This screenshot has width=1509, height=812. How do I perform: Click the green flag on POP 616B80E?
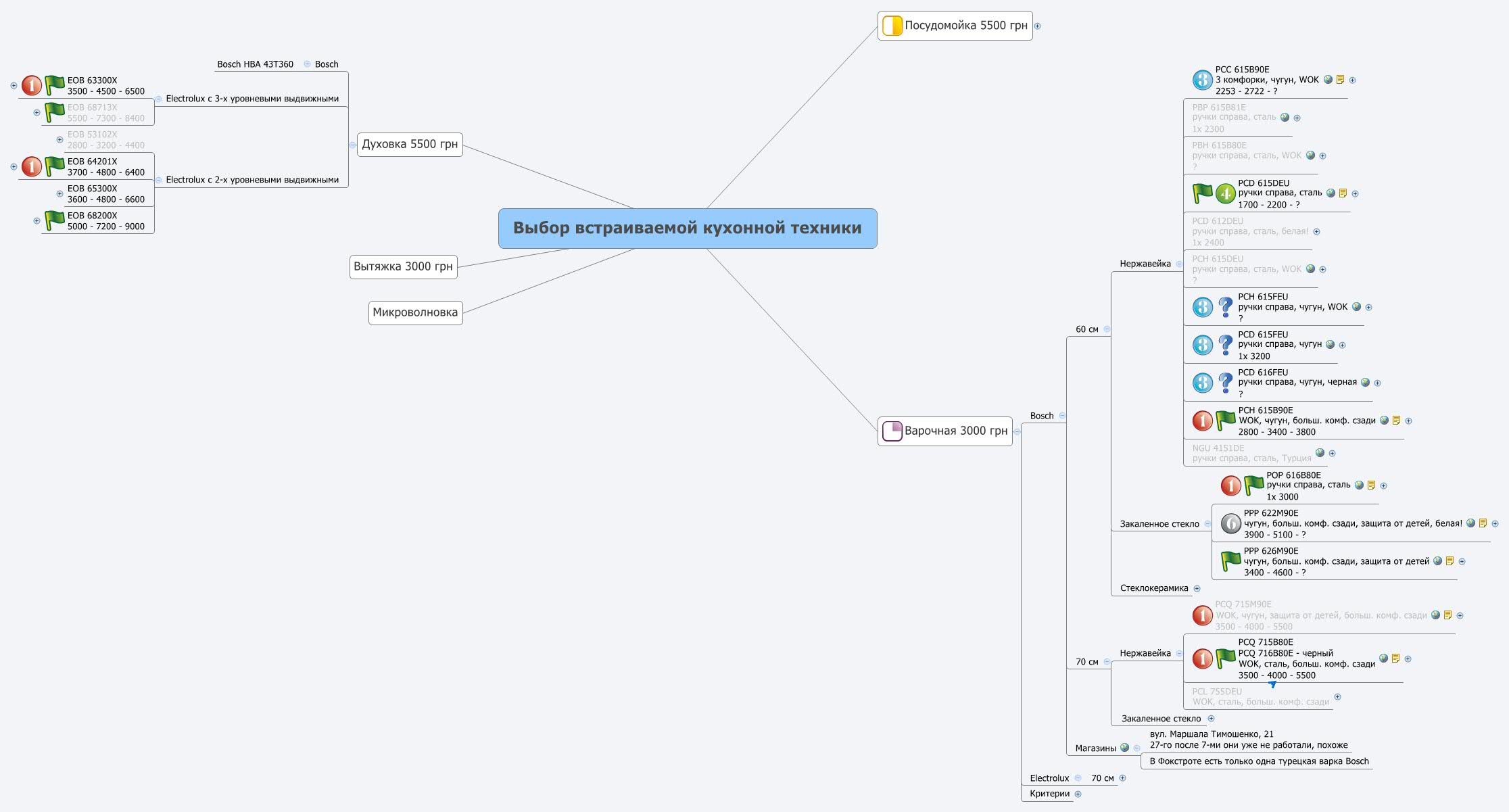(x=1253, y=485)
